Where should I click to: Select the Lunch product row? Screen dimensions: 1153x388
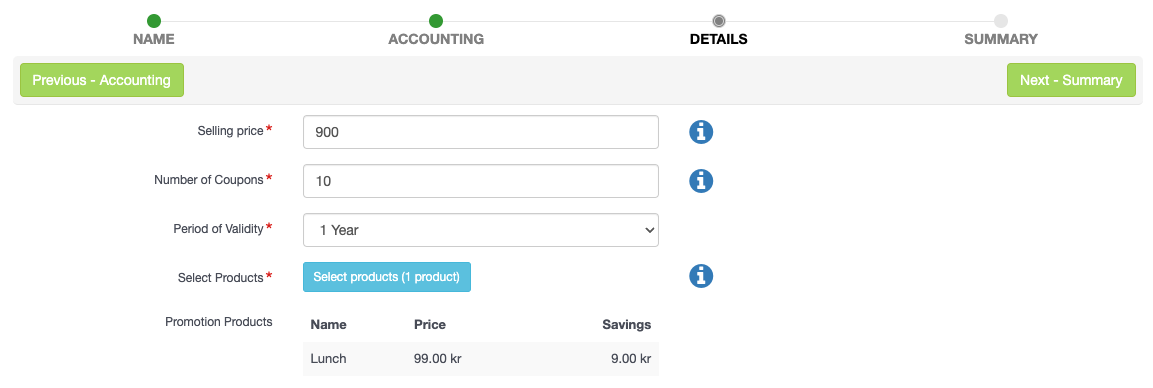click(x=481, y=359)
